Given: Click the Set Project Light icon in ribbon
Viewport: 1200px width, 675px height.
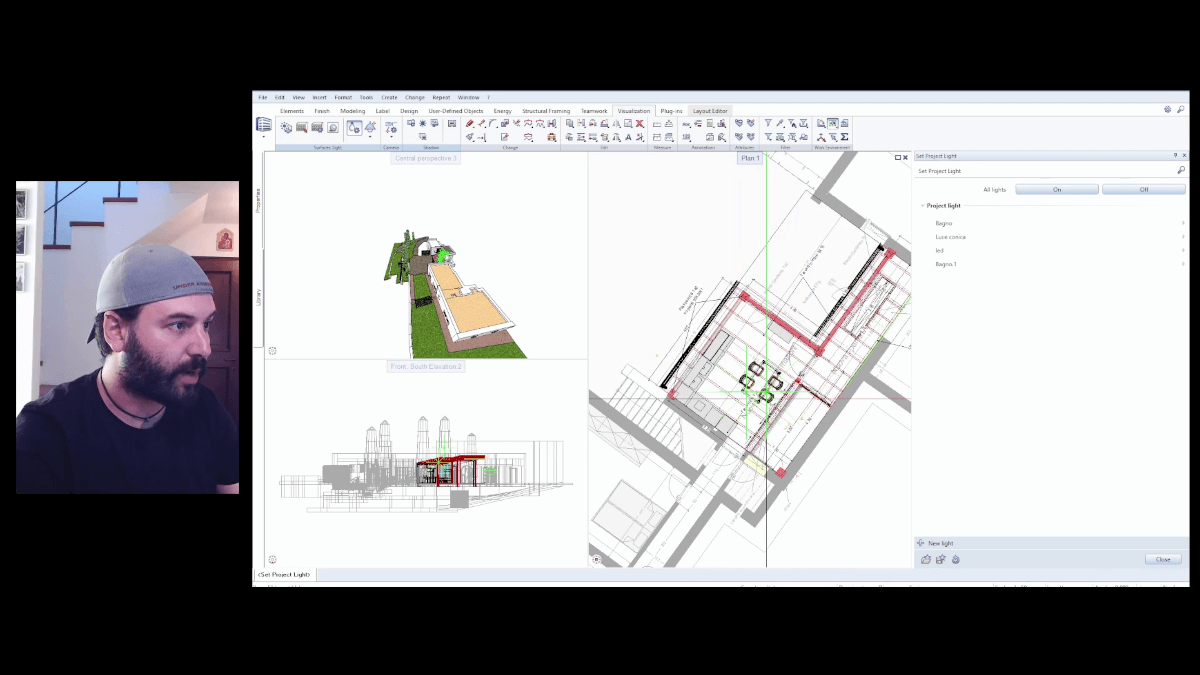Looking at the screenshot, I should (354, 127).
